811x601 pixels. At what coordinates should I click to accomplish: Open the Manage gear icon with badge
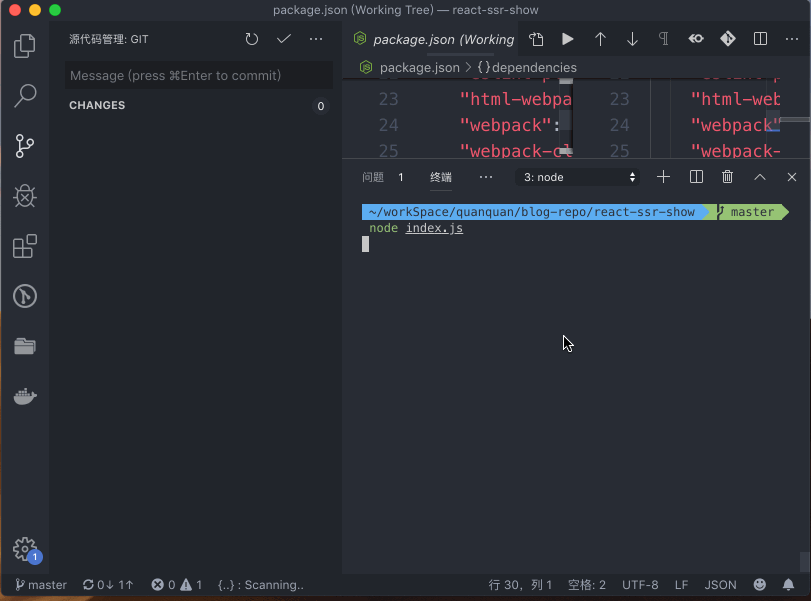pyautogui.click(x=26, y=550)
